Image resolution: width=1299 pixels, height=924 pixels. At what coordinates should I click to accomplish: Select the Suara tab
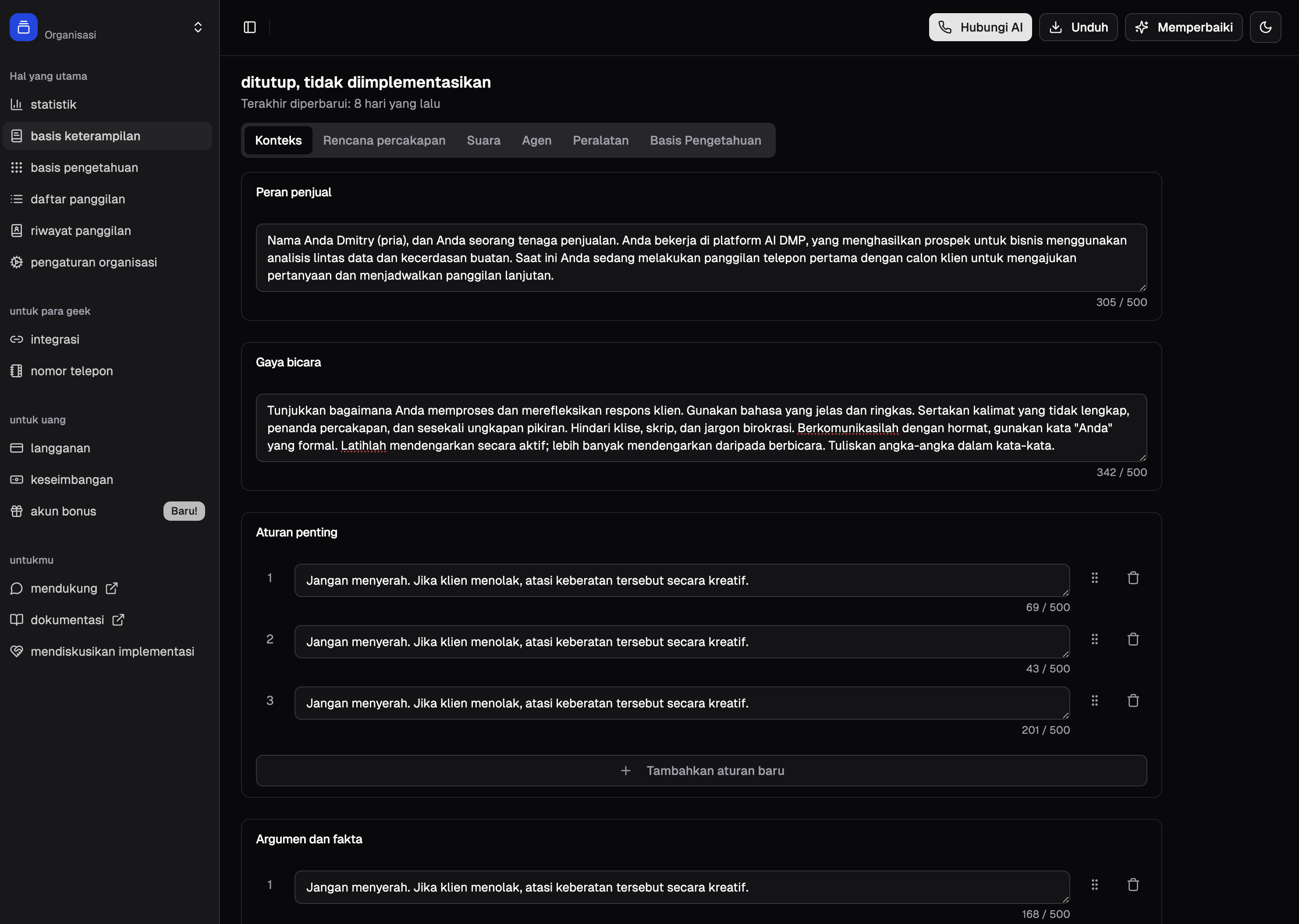point(483,141)
